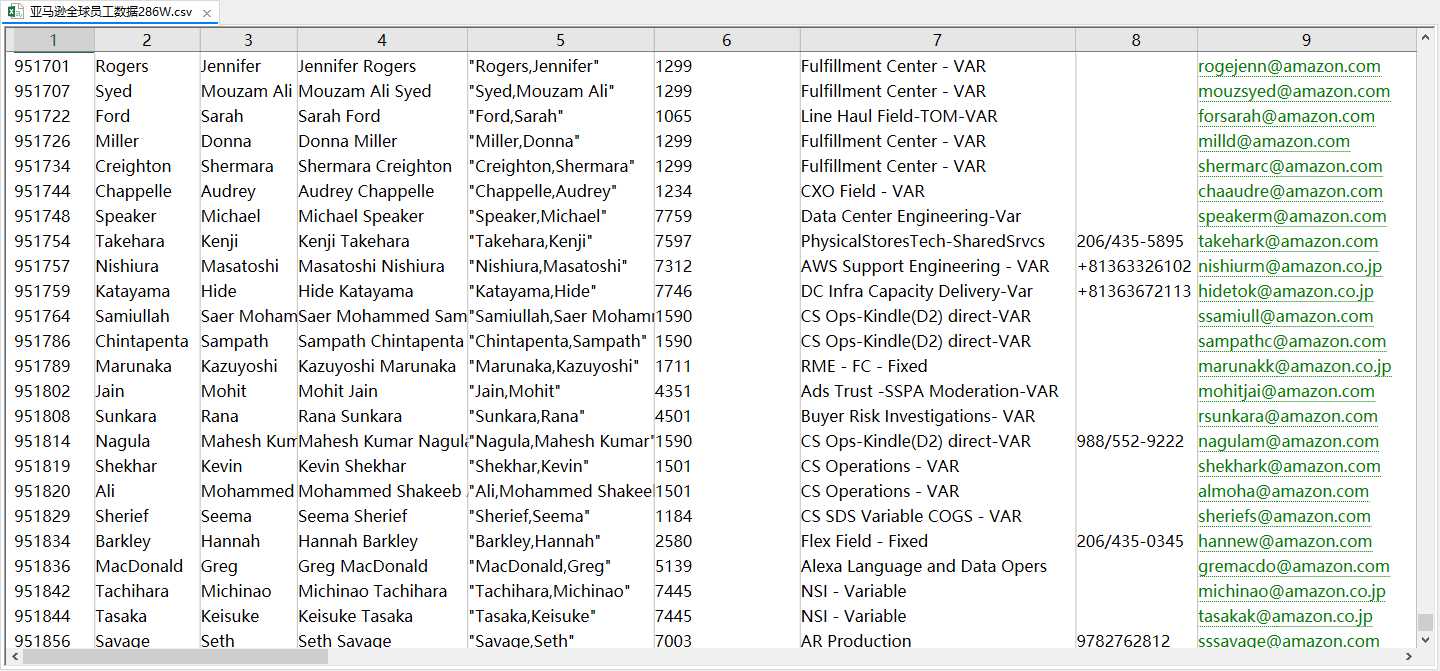Select the 亚马逊全球员工数据286W.csv tab

pyautogui.click(x=110, y=12)
